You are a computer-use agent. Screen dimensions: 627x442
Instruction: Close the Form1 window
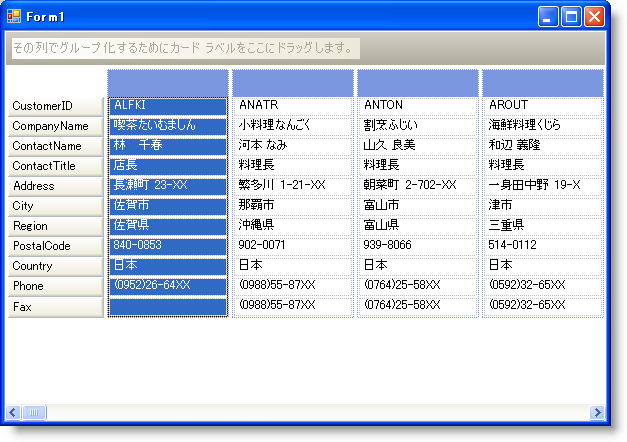pos(594,17)
